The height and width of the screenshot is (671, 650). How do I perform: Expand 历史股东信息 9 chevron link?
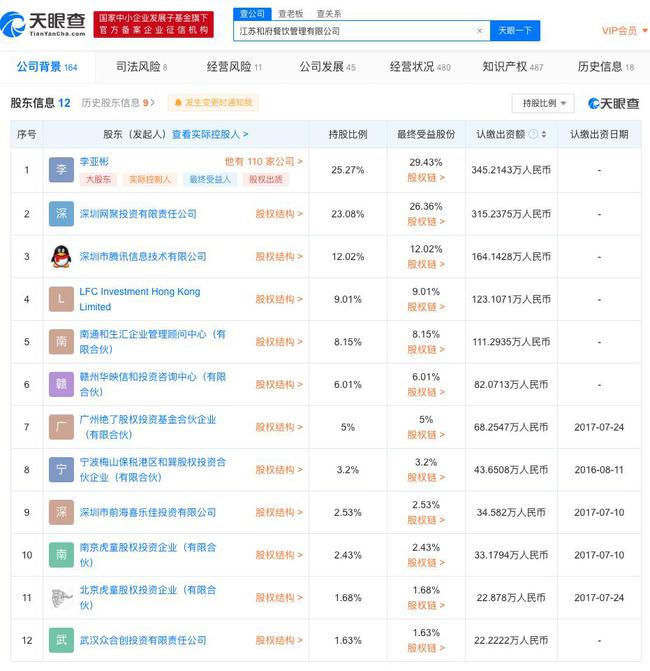click(x=118, y=103)
